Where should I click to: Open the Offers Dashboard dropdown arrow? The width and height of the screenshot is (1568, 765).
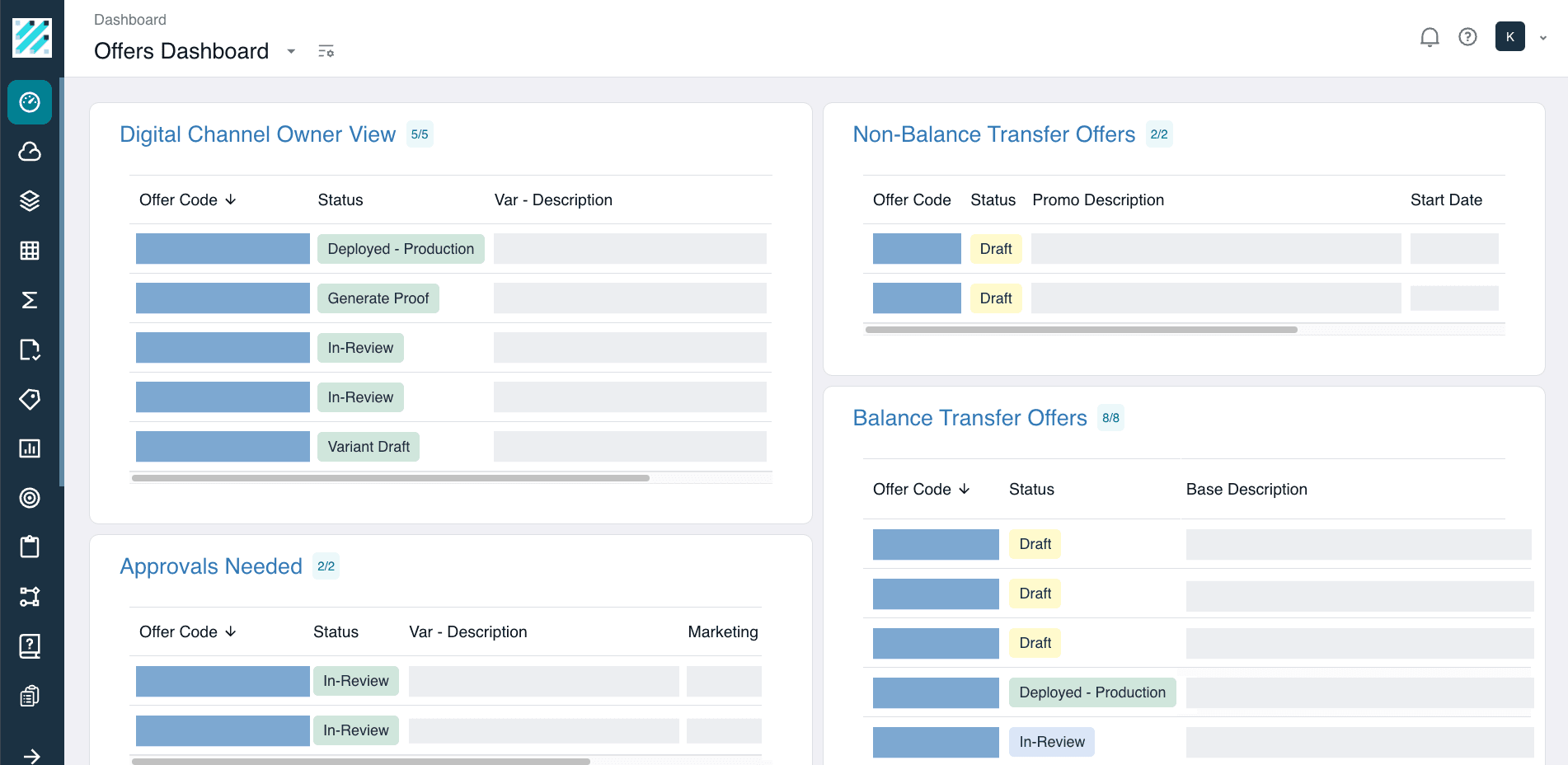point(290,51)
